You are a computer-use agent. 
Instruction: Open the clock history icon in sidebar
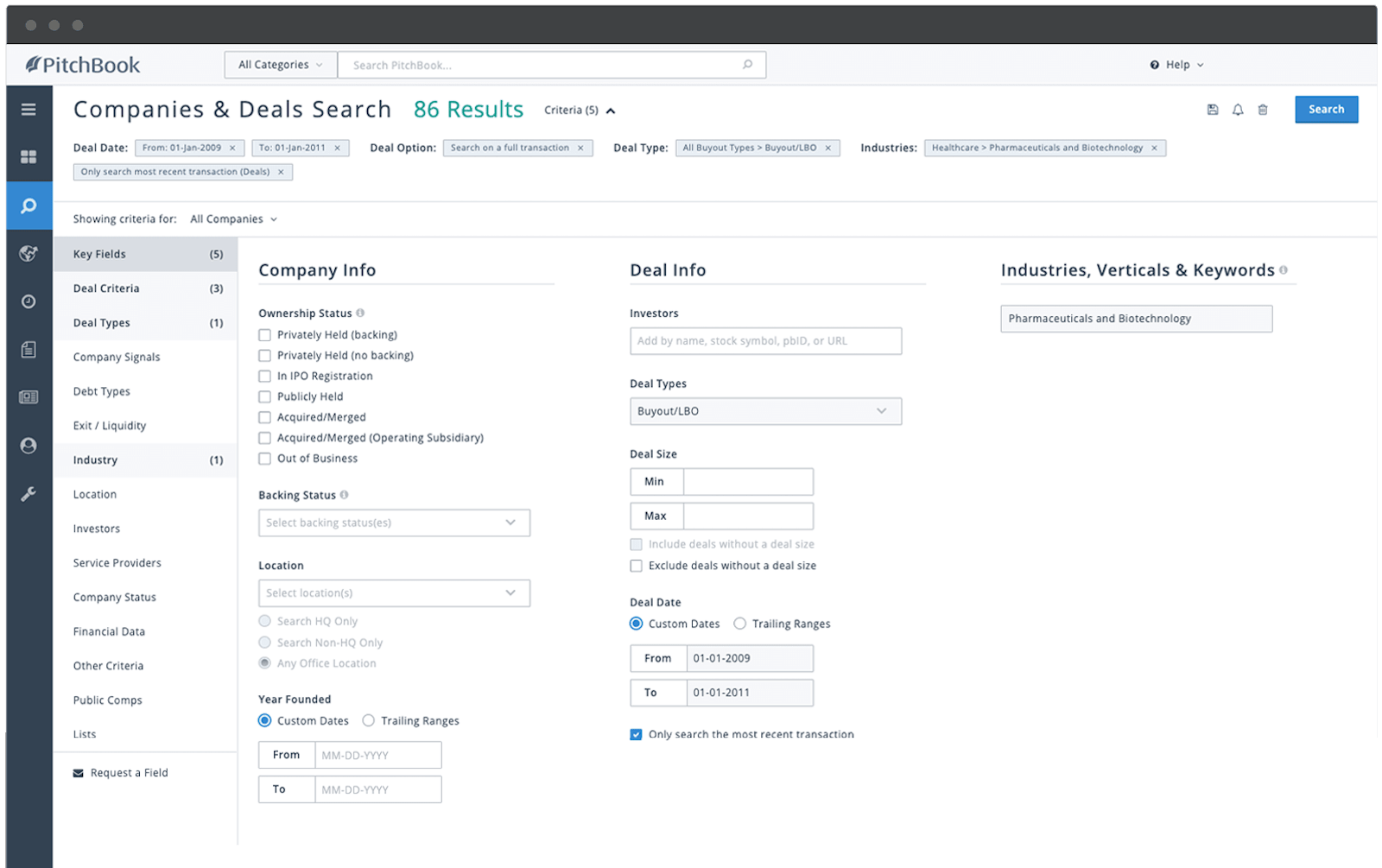(x=29, y=301)
